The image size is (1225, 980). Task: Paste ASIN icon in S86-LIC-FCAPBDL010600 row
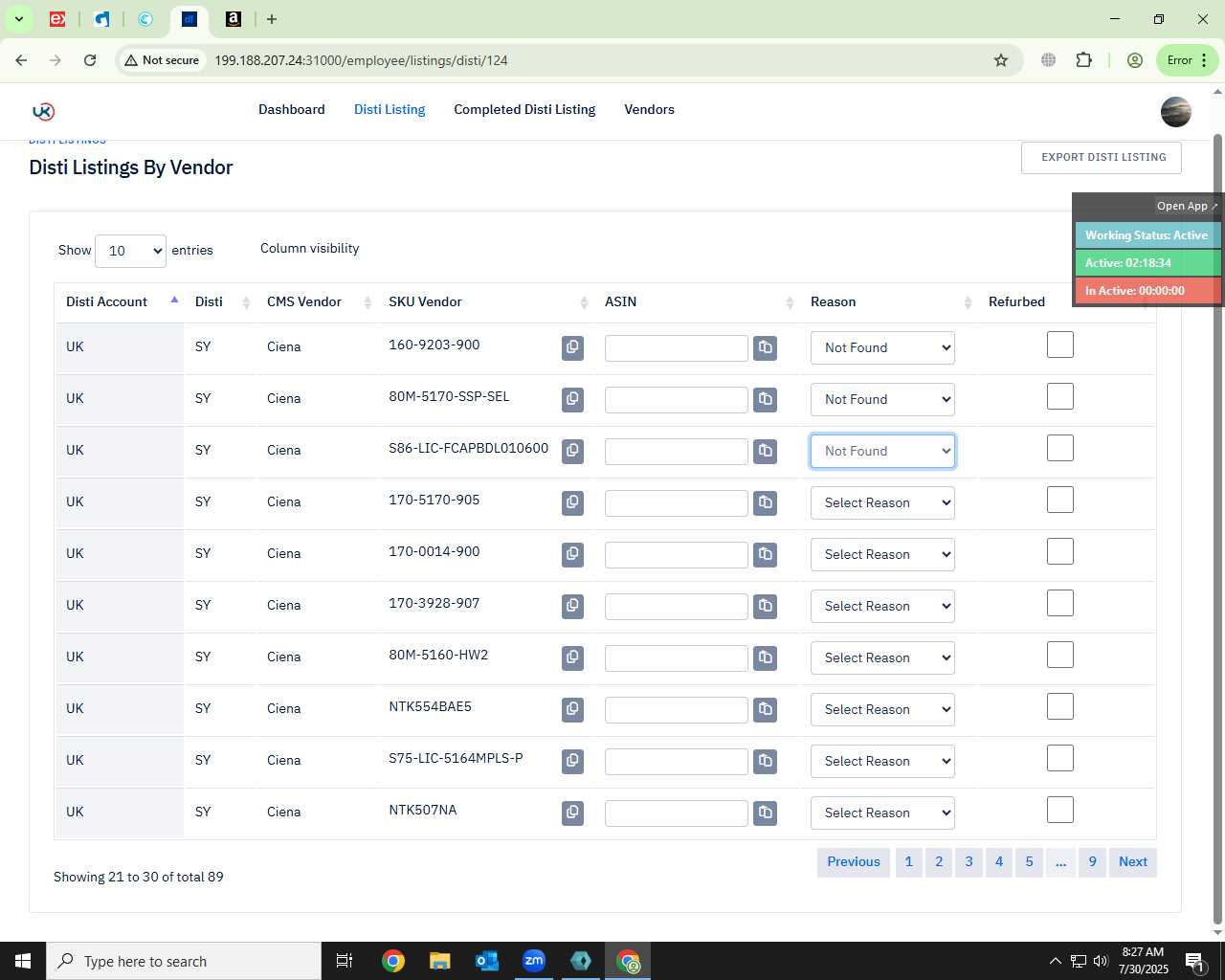(765, 451)
